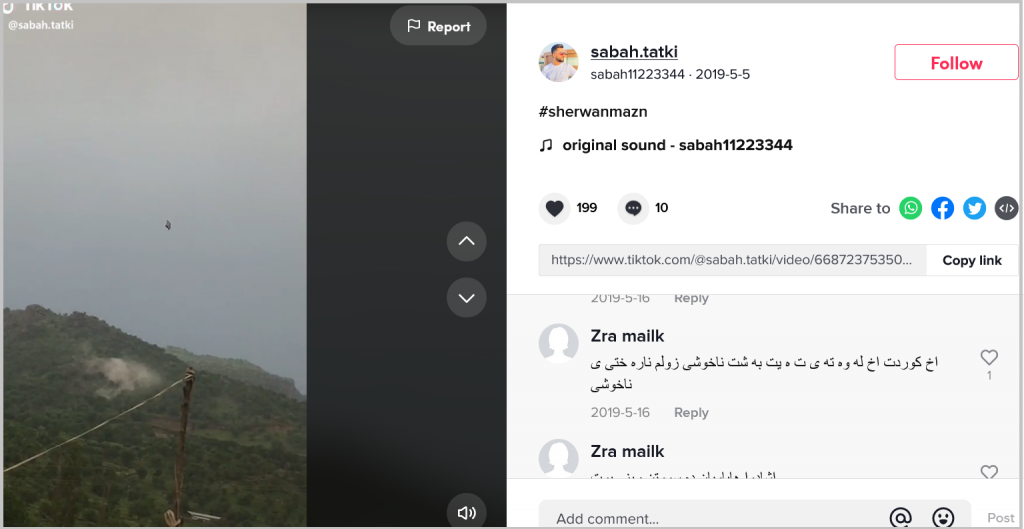1024x529 pixels.
Task: Share the video to WhatsApp
Action: point(910,208)
